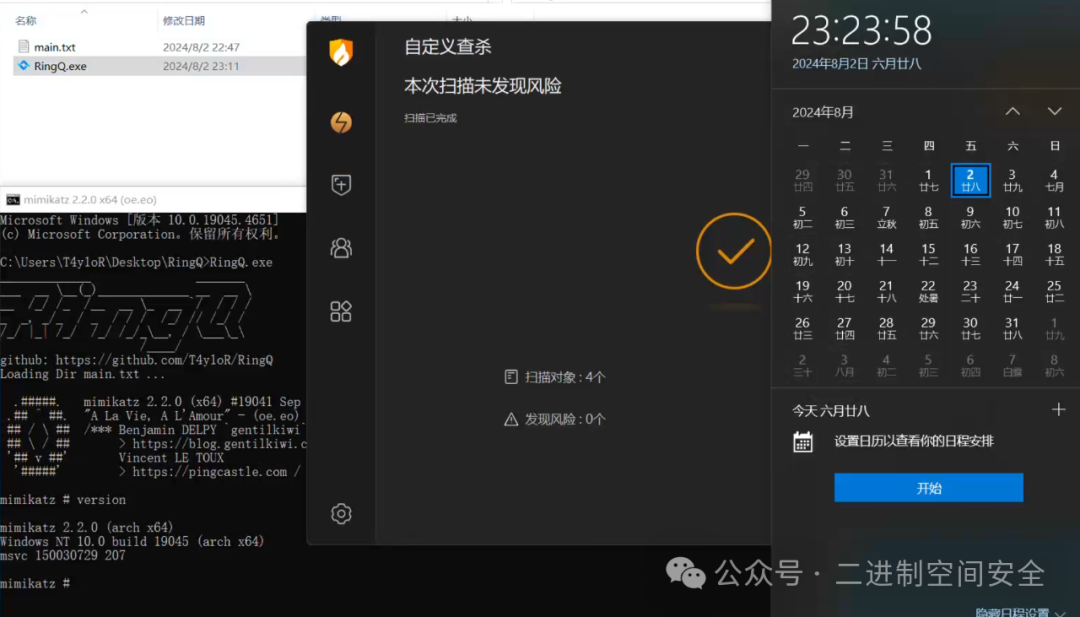Click 扫描对象: 4个 text
The height and width of the screenshot is (617, 1080).
[x=565, y=377]
